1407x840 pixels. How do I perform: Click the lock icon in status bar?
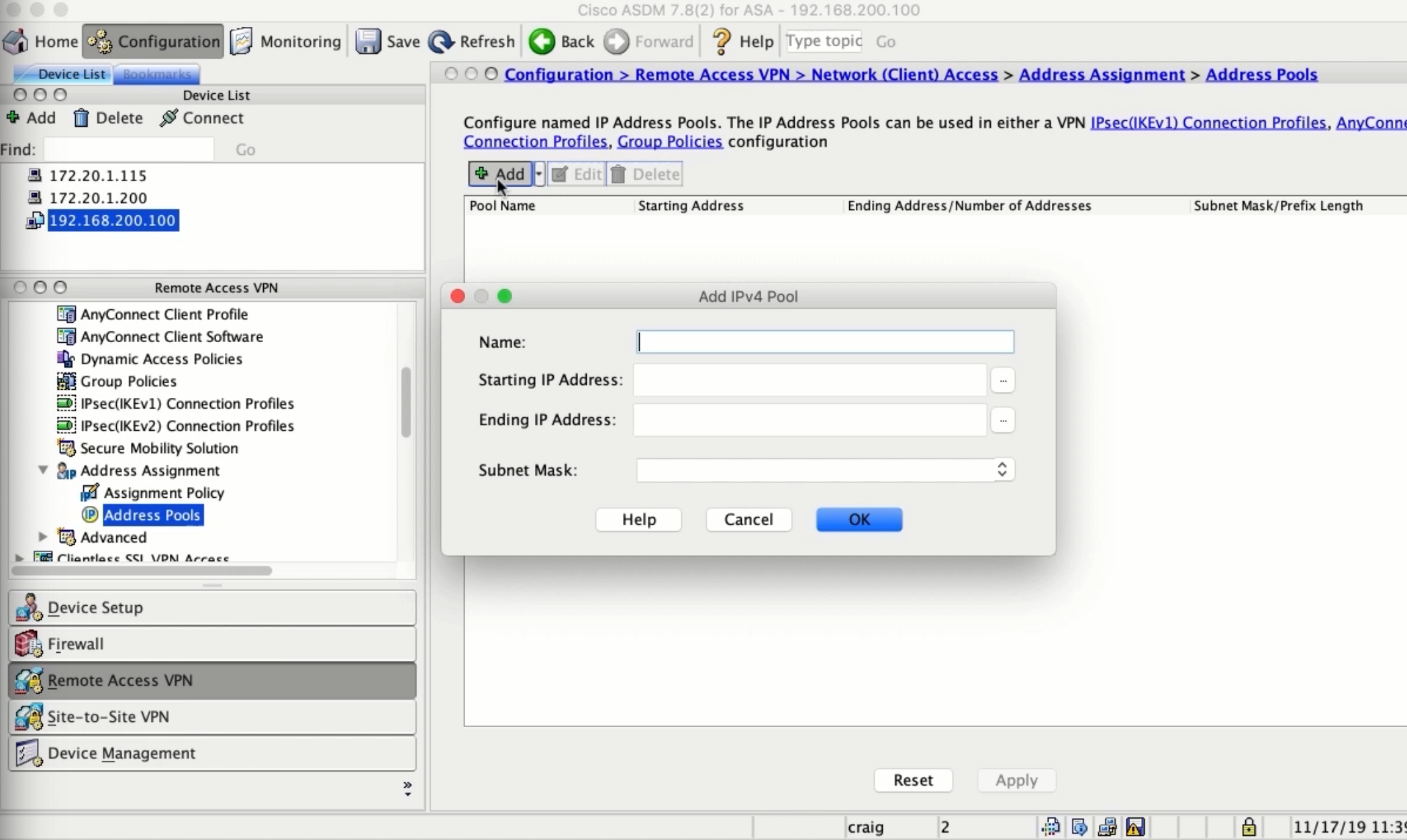coord(1249,827)
